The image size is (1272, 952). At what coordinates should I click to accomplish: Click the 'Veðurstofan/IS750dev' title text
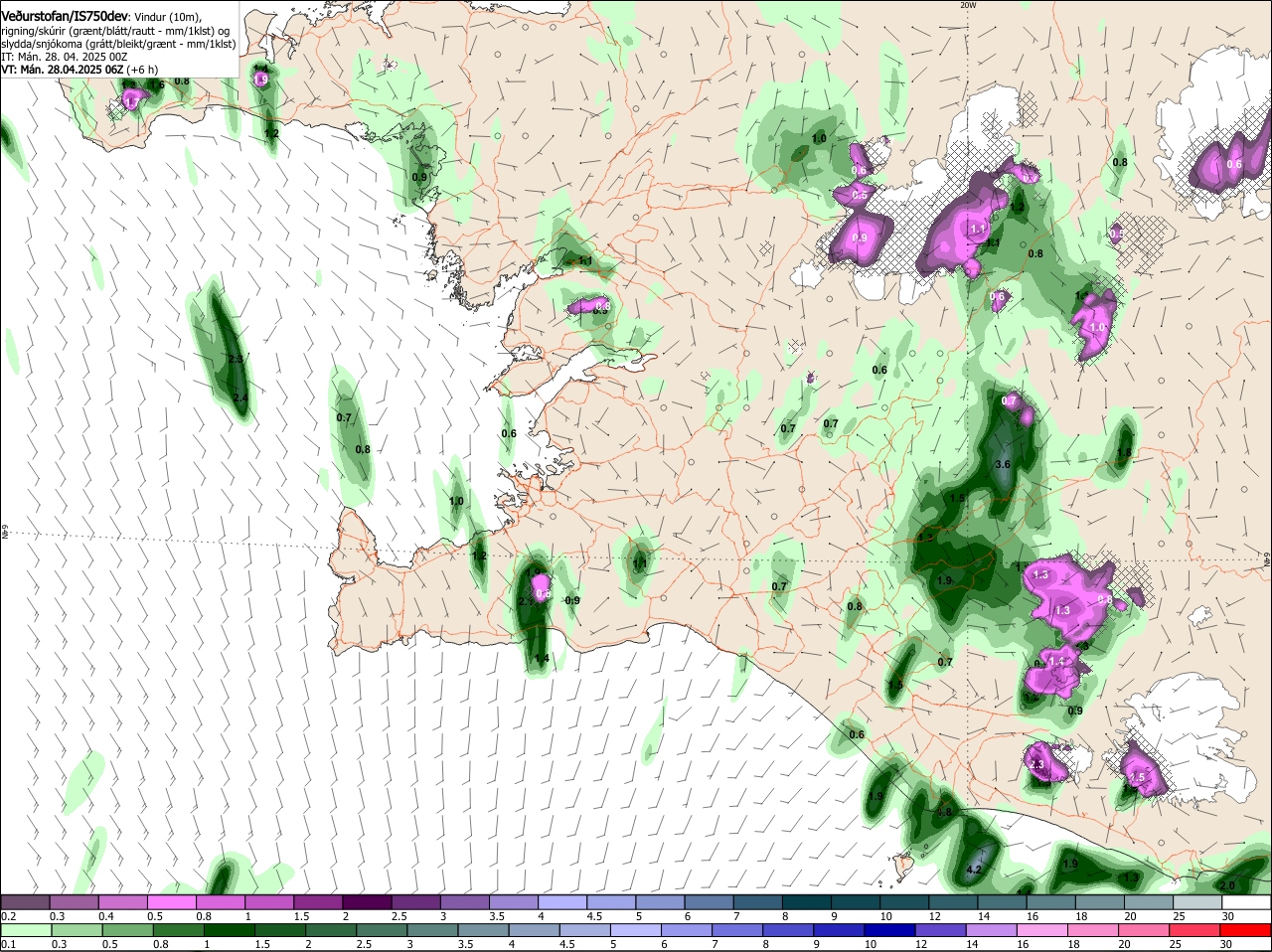tap(65, 17)
